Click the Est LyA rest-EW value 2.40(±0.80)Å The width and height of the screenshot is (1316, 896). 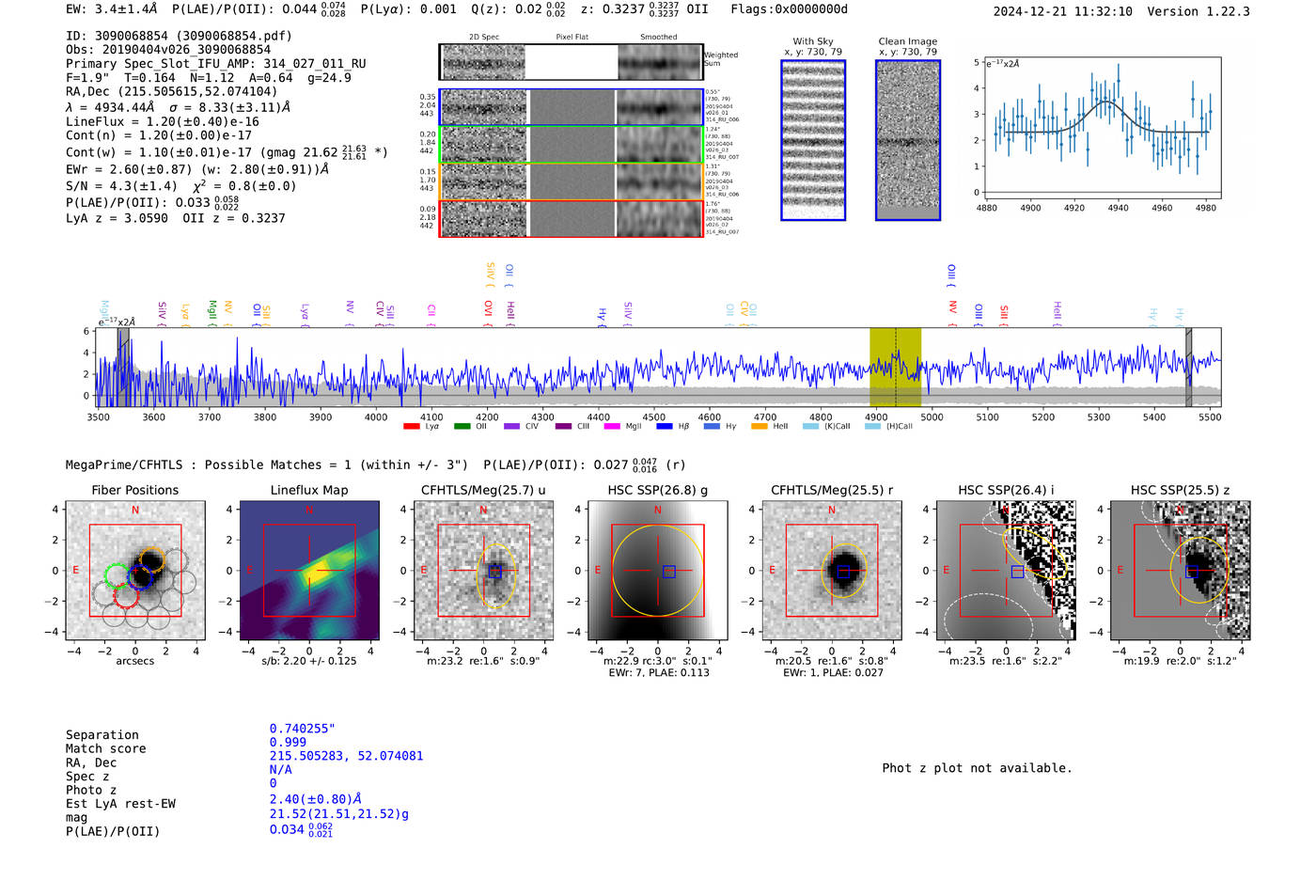tap(316, 799)
